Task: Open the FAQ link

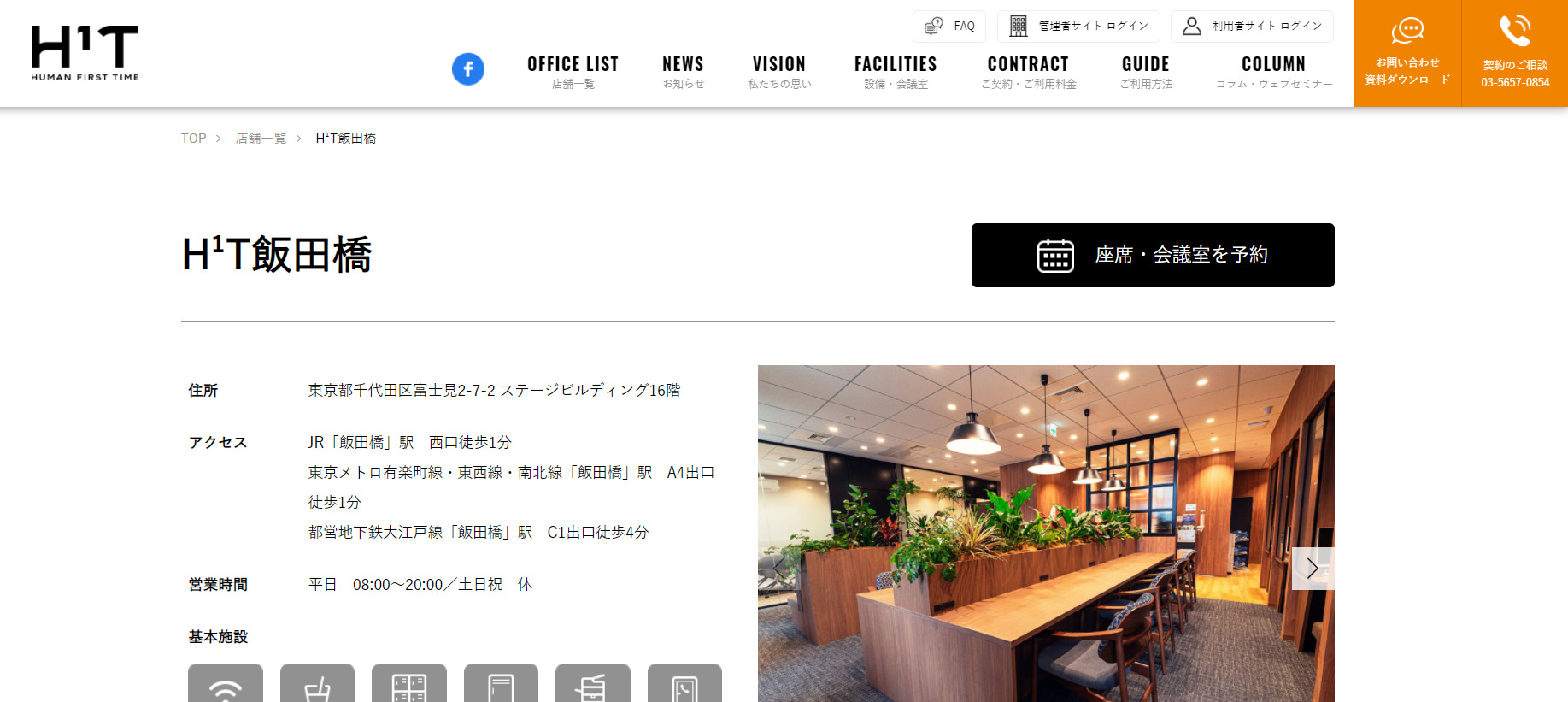Action: pos(949,26)
